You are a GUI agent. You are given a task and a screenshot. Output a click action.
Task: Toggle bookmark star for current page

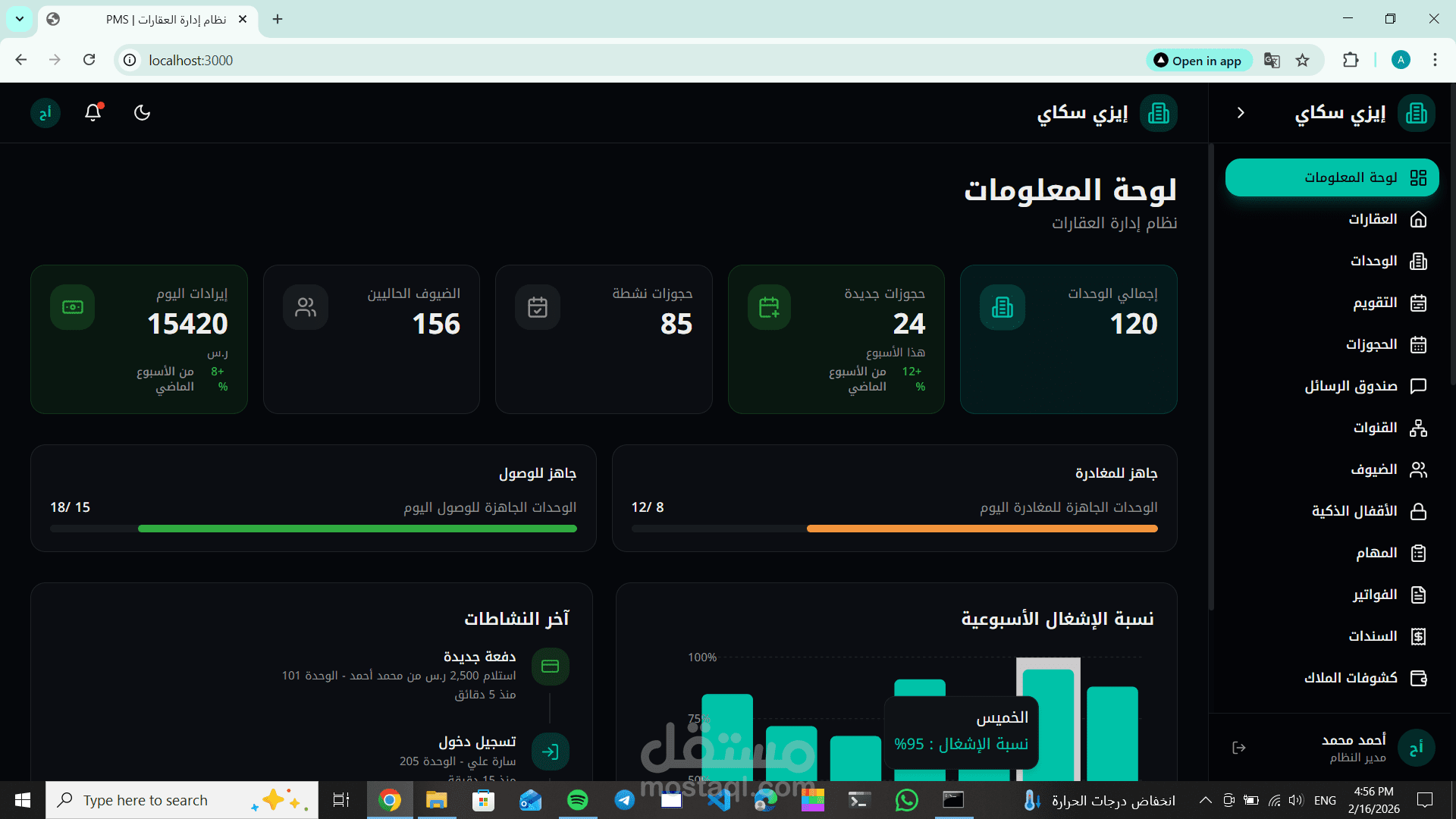[x=1304, y=60]
